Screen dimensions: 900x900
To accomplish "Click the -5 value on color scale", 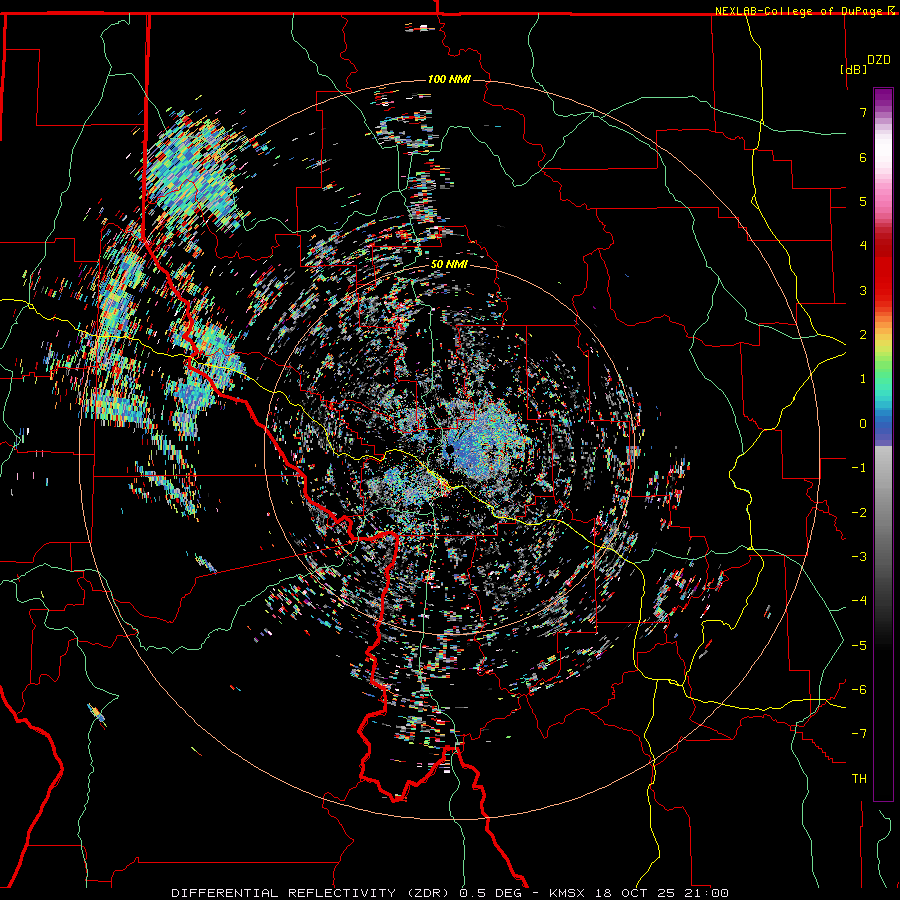I will tap(859, 646).
